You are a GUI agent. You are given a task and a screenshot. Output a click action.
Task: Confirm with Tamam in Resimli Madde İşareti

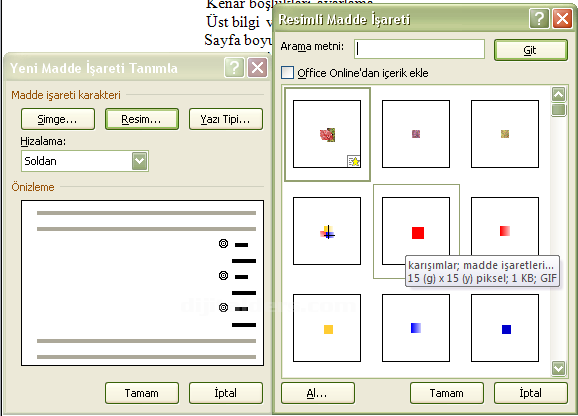(x=447, y=393)
